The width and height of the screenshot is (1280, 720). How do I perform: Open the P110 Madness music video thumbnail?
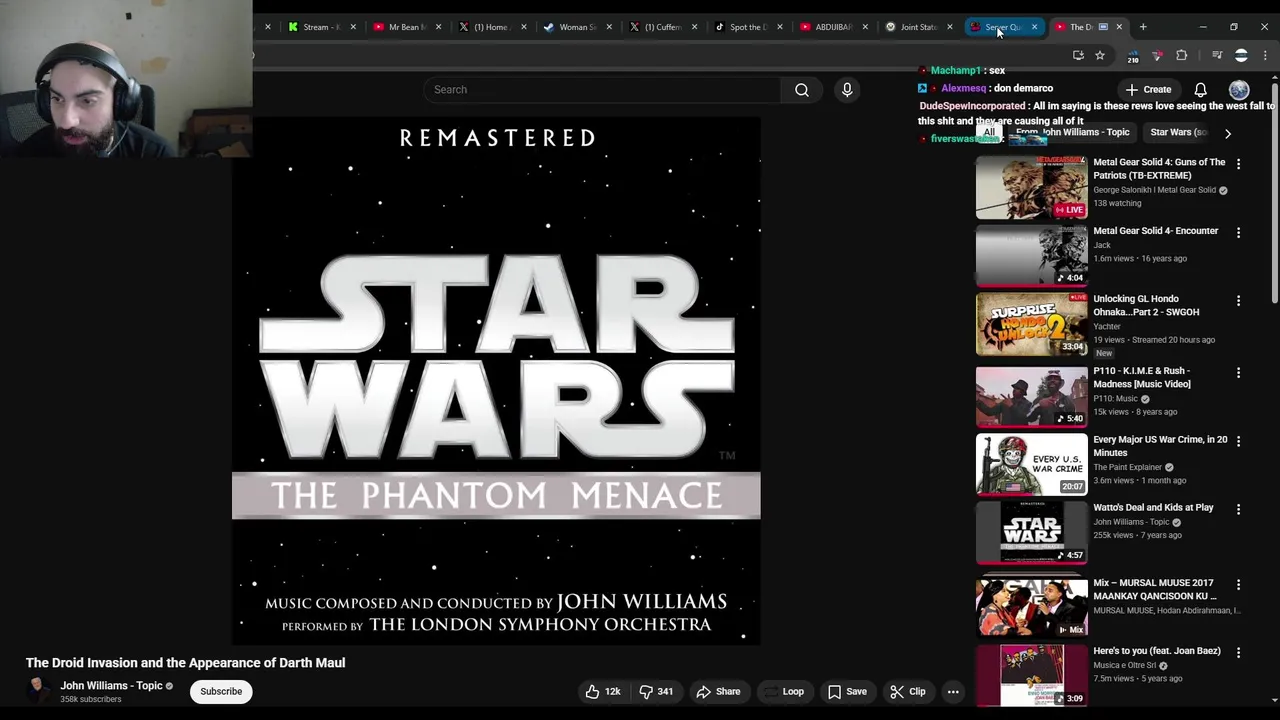(1031, 396)
